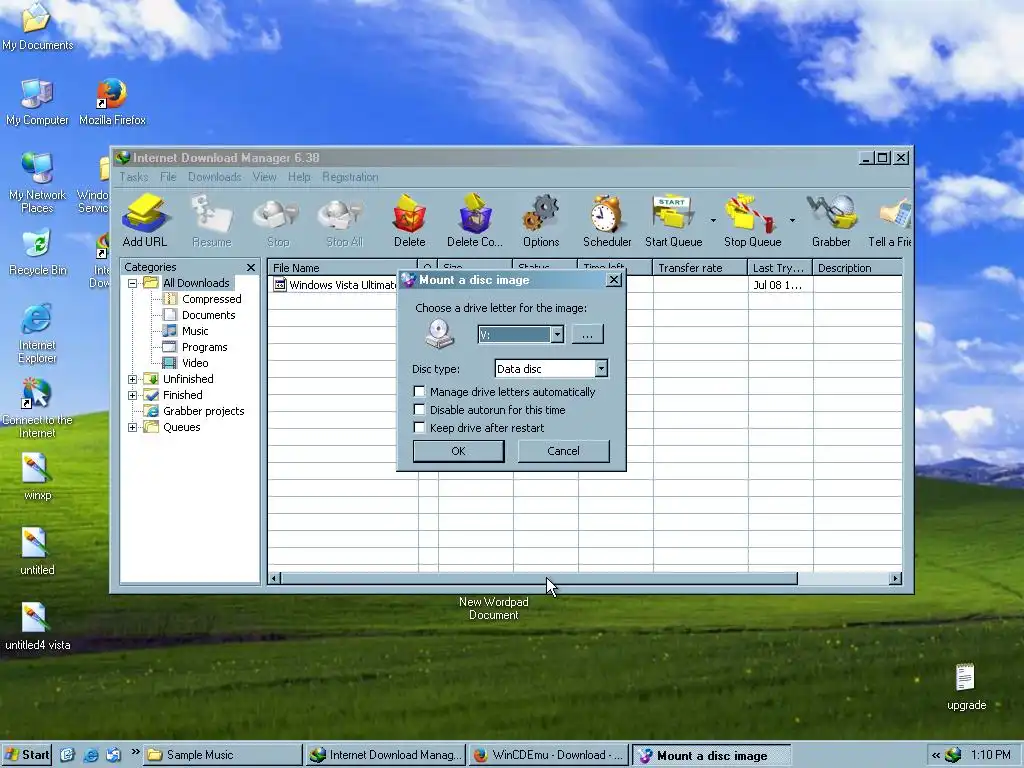This screenshot has height=768, width=1024.
Task: Open the Registration menu
Action: [350, 177]
